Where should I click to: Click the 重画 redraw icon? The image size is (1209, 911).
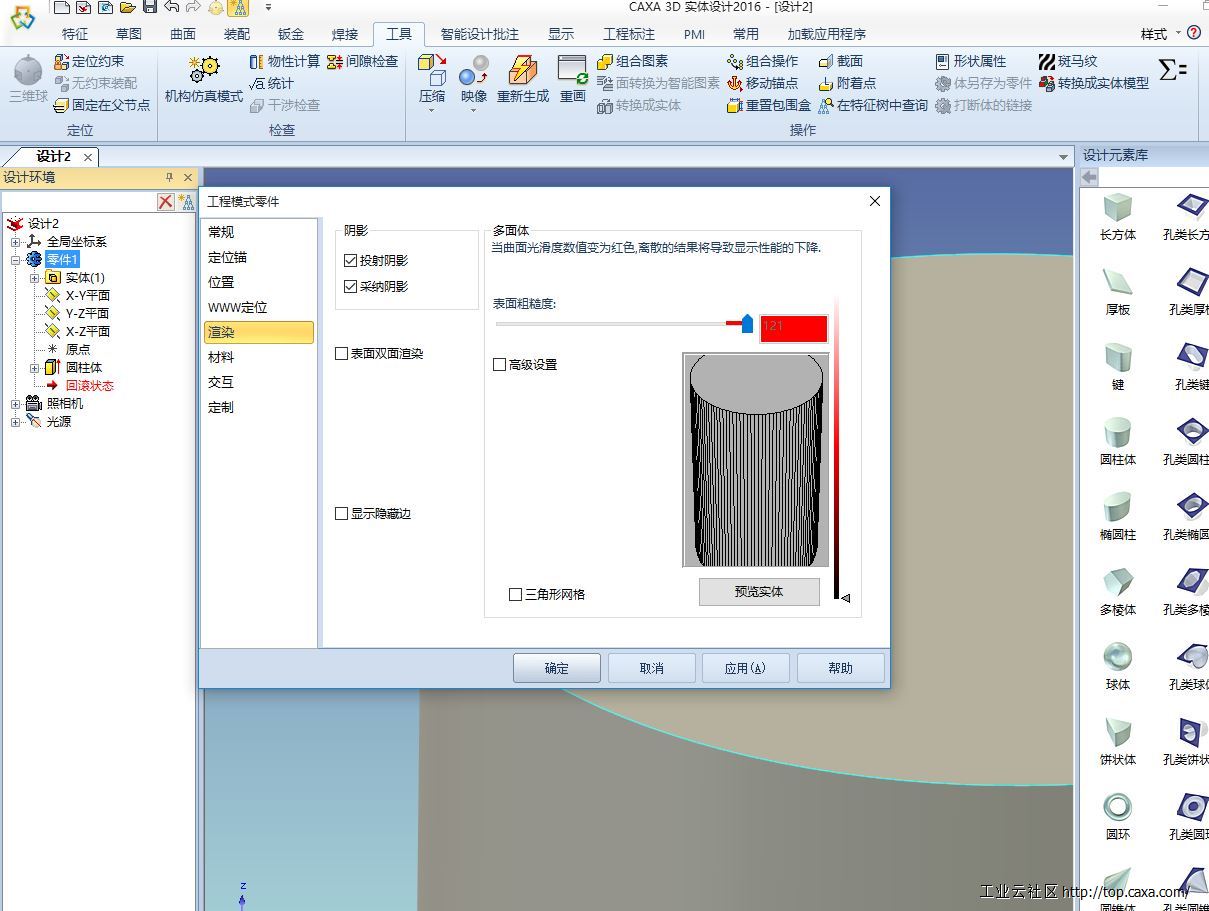pos(573,71)
